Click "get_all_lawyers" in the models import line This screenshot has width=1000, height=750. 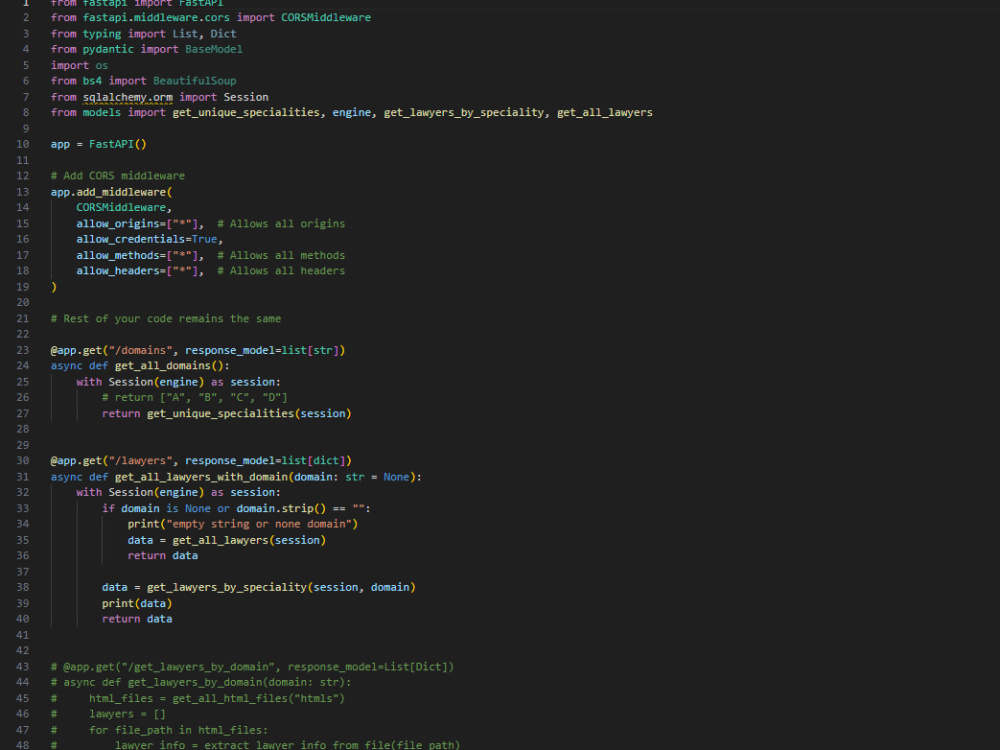point(605,112)
